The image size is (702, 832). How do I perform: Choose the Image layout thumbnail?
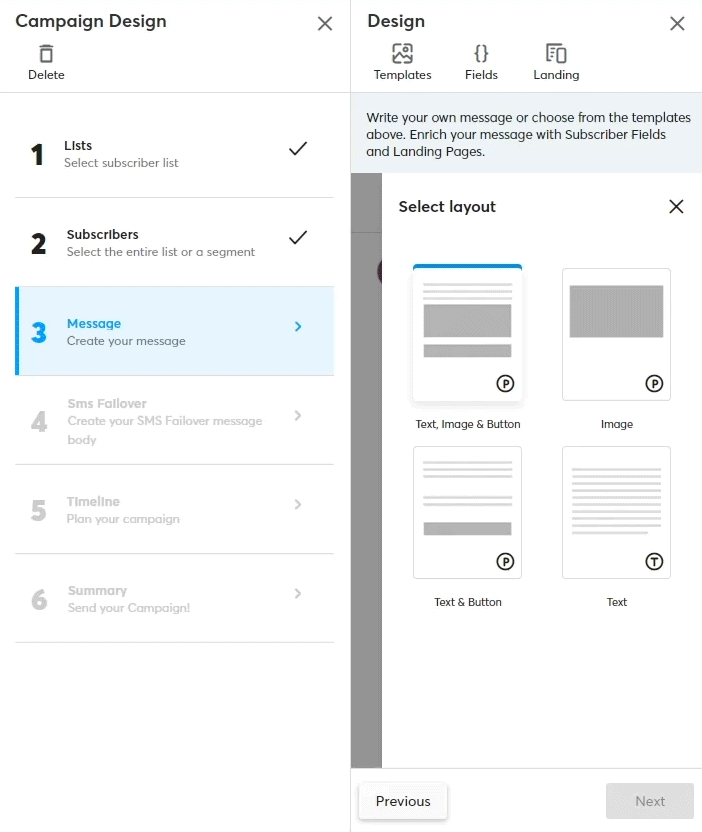point(616,334)
